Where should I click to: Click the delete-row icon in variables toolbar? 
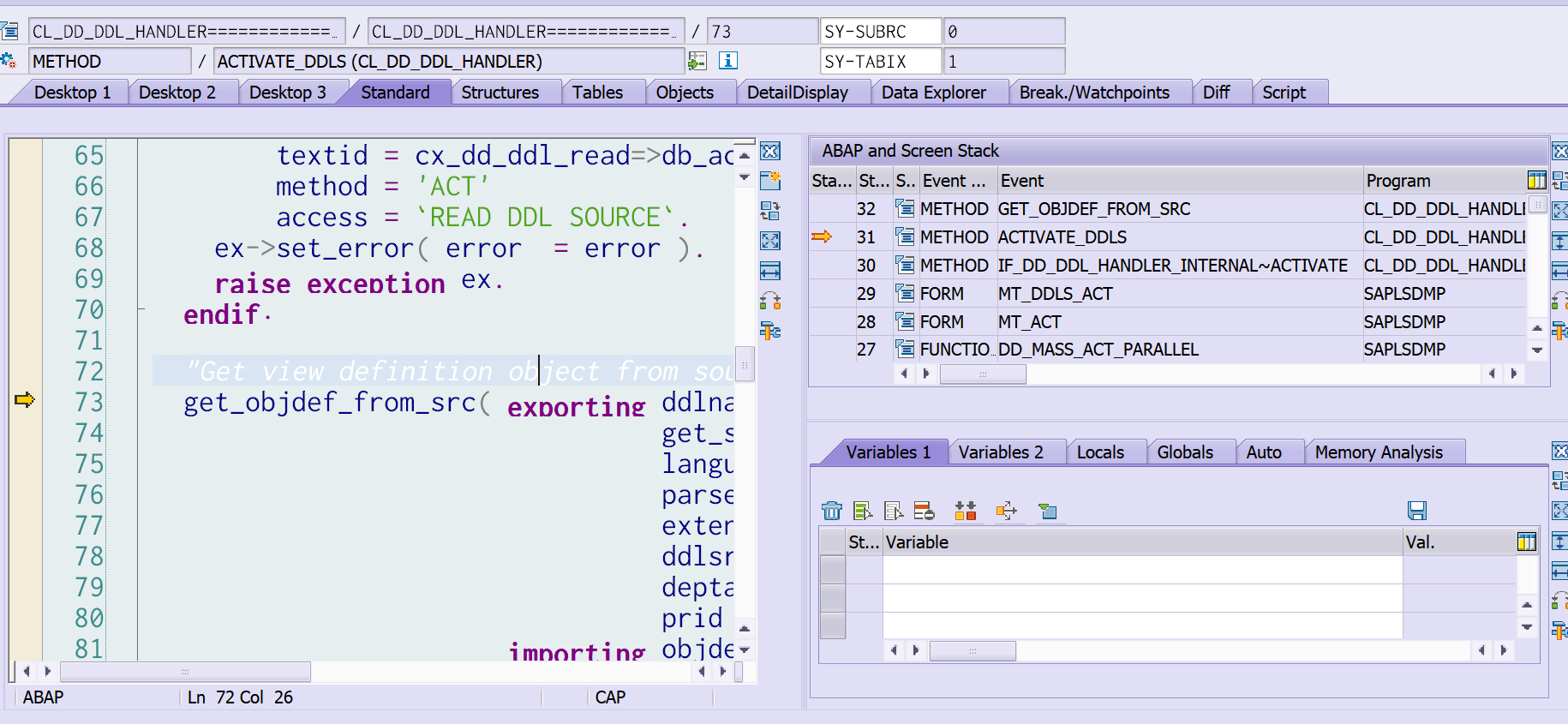click(x=924, y=511)
